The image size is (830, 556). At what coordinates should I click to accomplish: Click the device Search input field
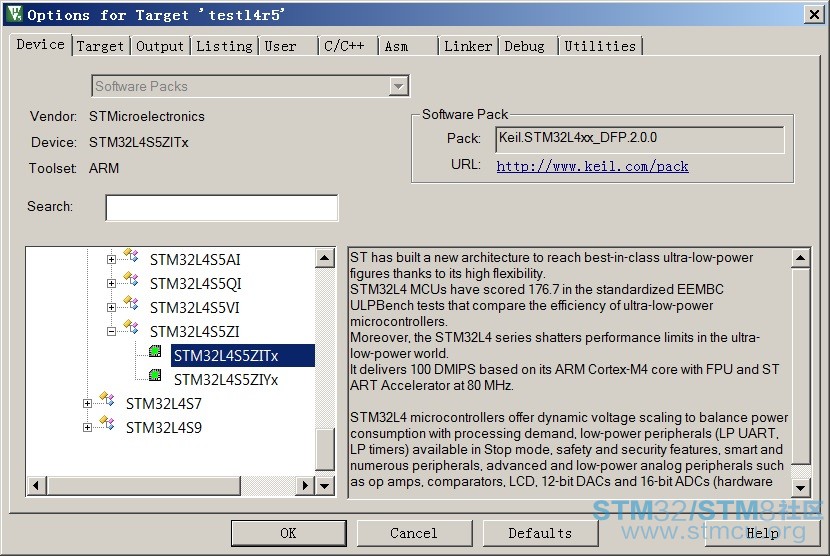tap(222, 208)
